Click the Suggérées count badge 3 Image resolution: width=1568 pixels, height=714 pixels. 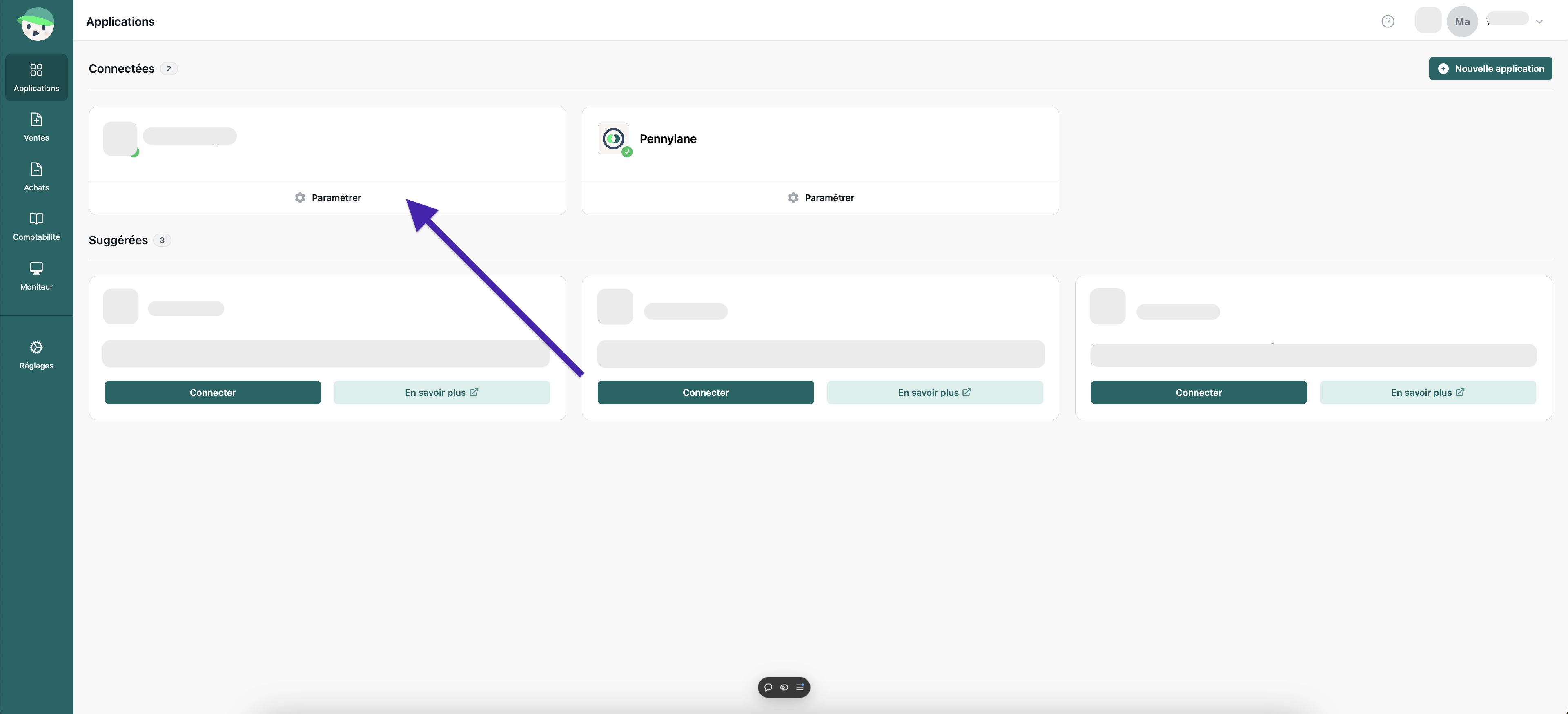coord(162,241)
